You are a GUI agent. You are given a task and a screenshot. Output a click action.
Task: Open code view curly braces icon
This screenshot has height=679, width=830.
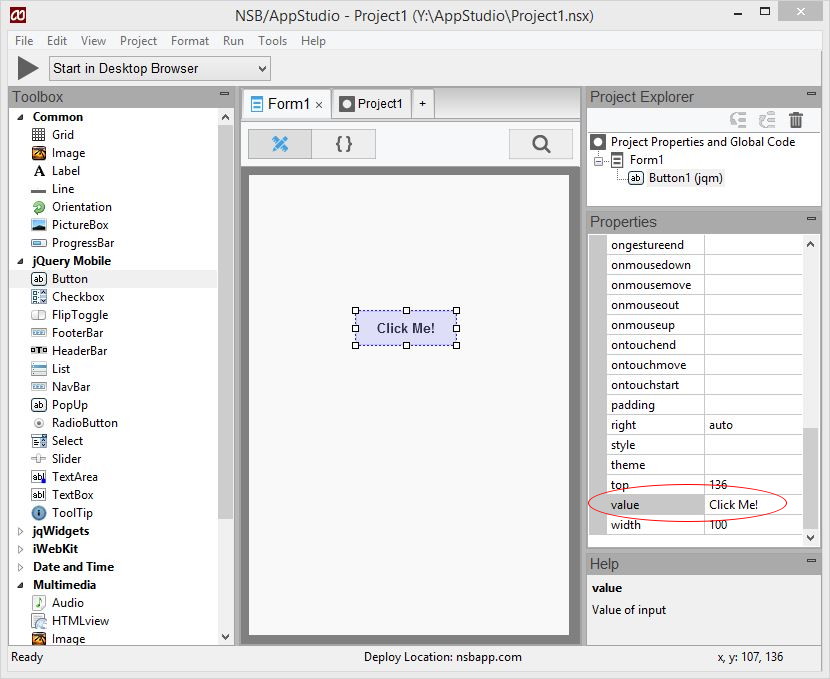pyautogui.click(x=344, y=143)
